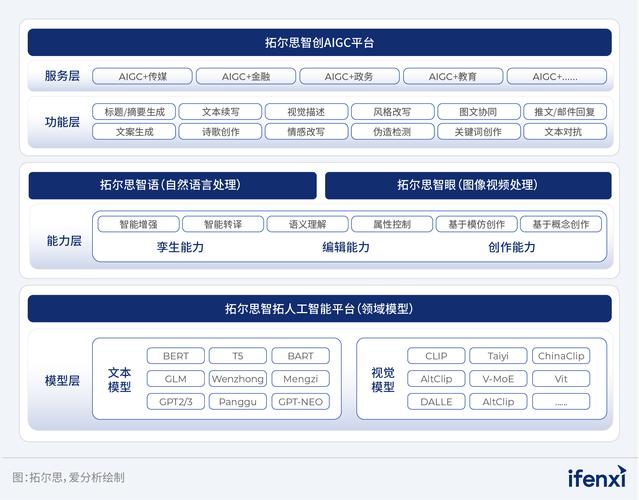Select the 基于概念创作 capability box
The width and height of the screenshot is (639, 500).
[561, 224]
